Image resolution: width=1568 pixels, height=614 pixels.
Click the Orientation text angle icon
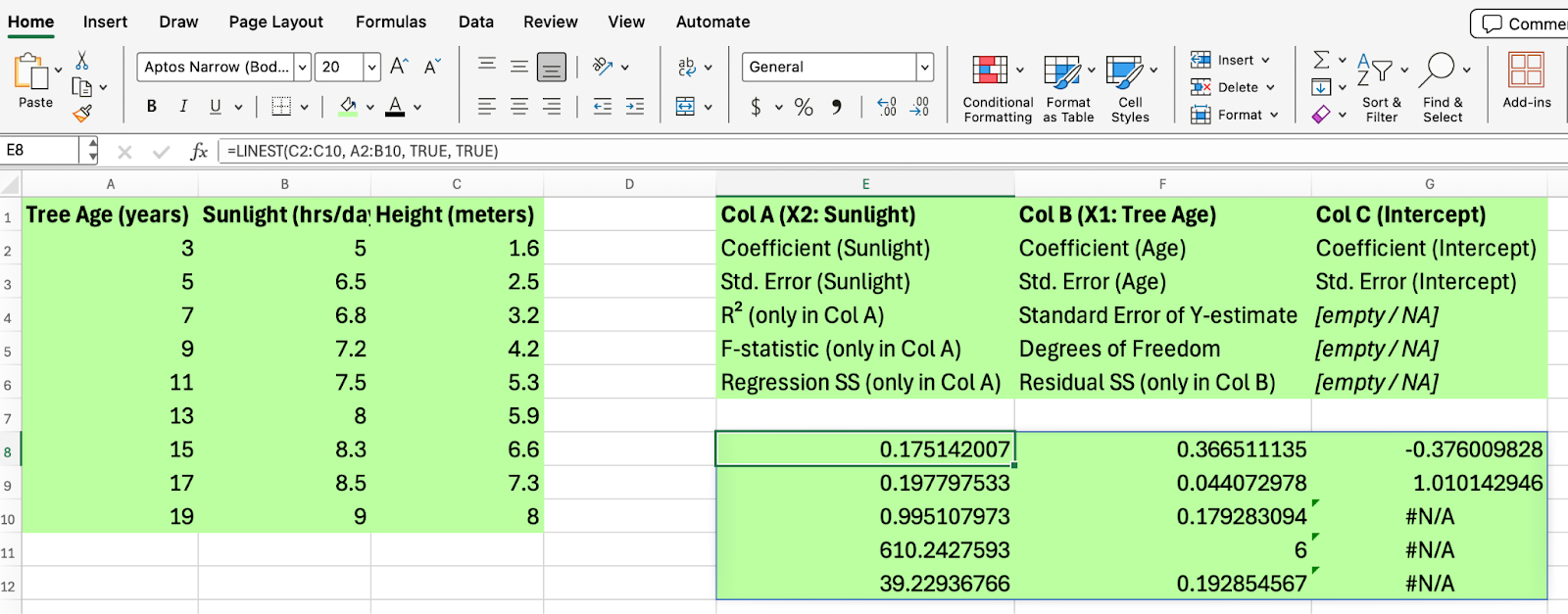click(x=604, y=67)
